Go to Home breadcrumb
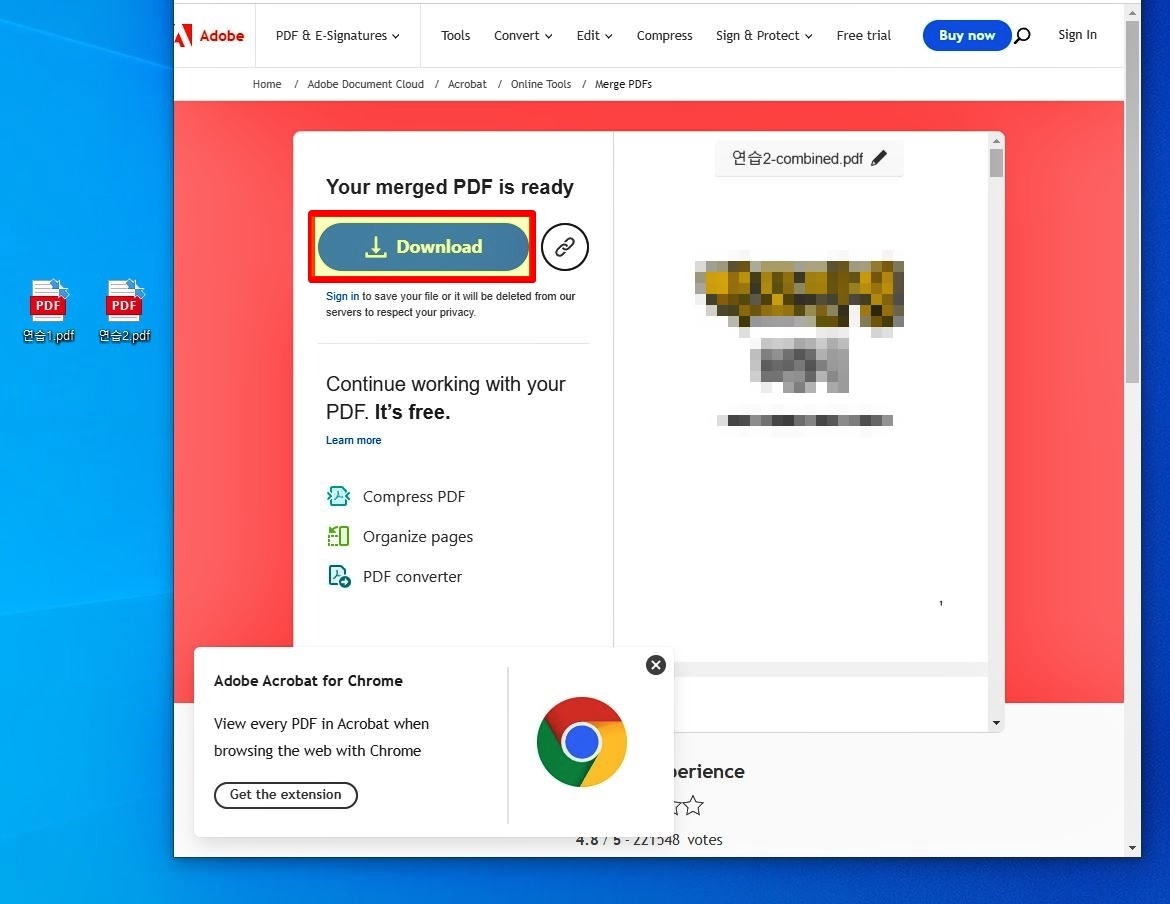 (x=267, y=84)
